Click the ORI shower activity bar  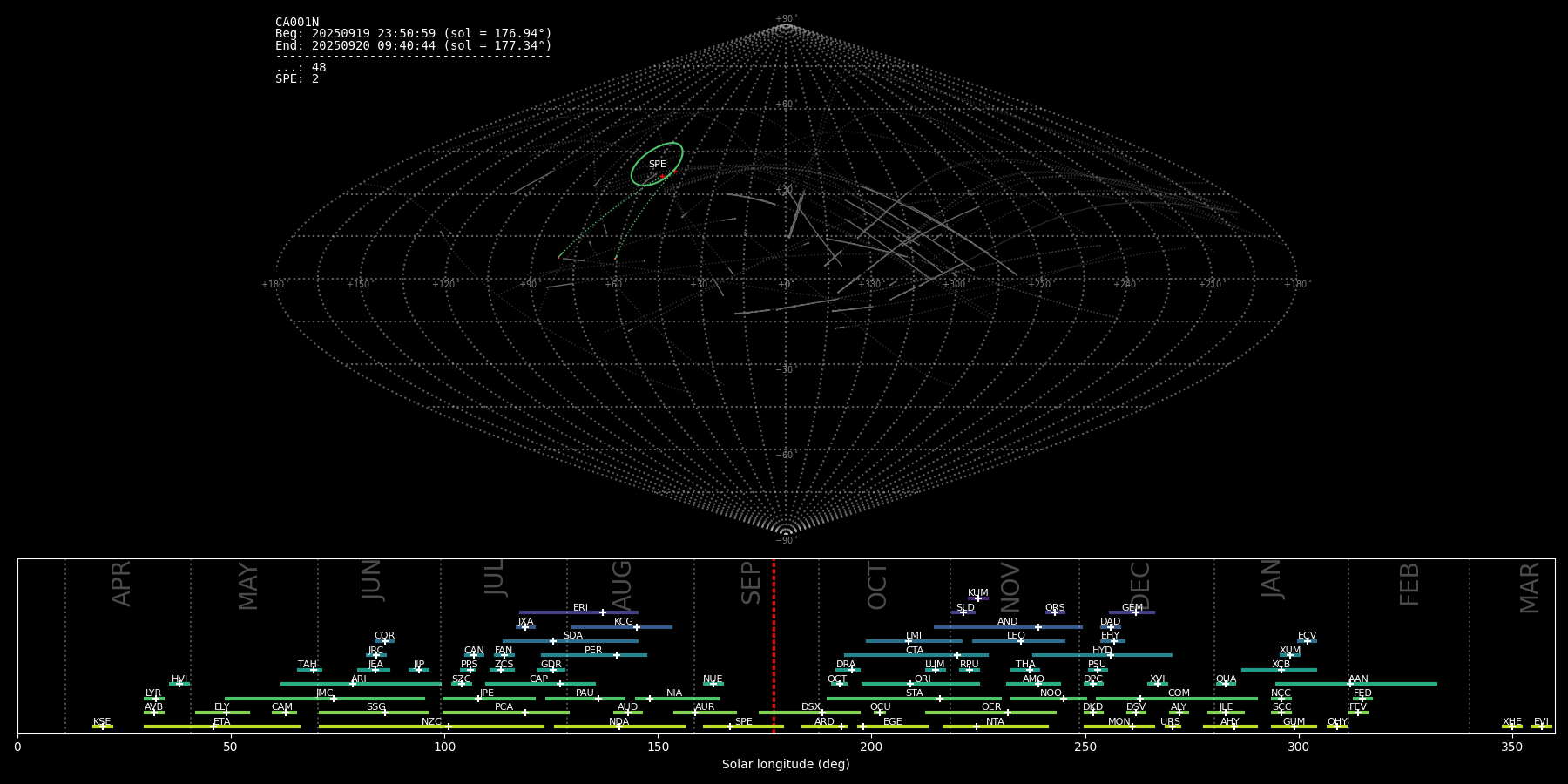point(921,684)
